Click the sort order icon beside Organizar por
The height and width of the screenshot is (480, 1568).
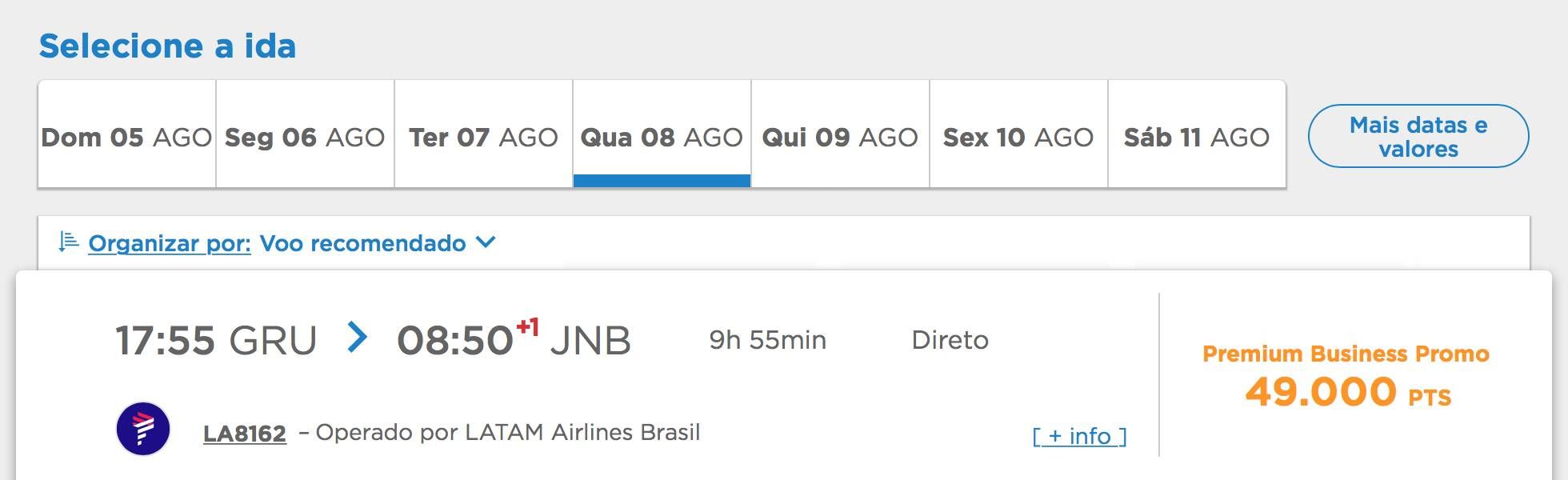pyautogui.click(x=69, y=242)
